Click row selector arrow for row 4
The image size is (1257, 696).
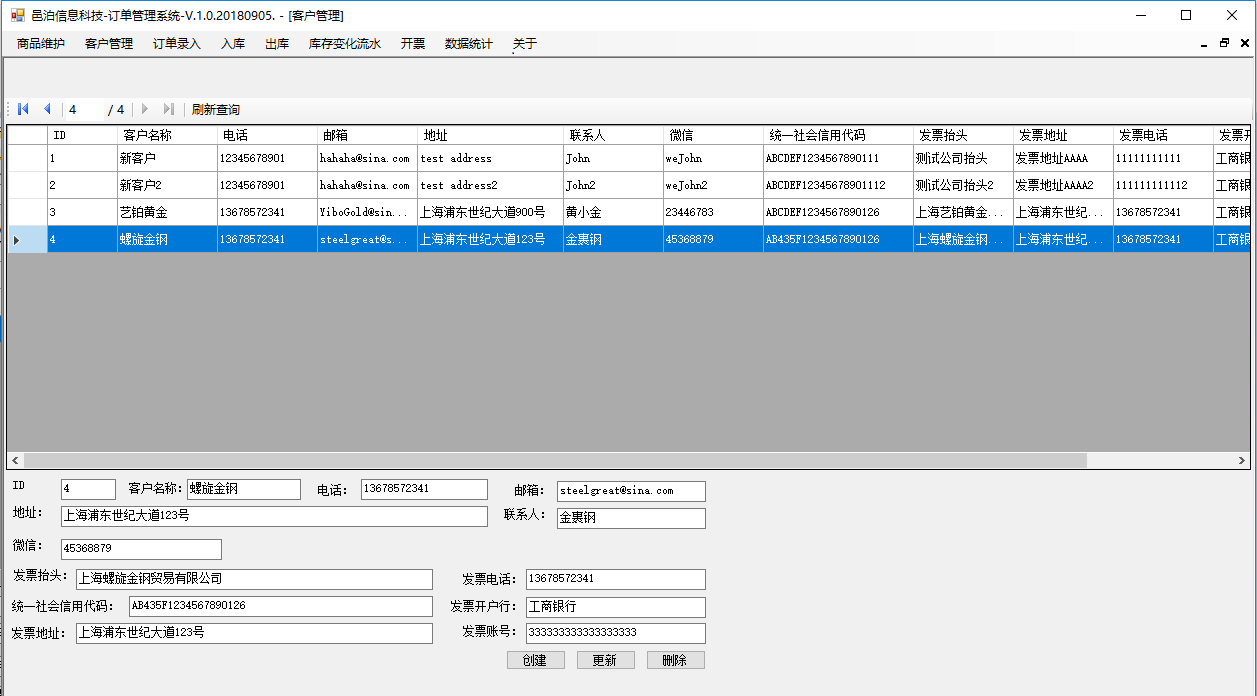point(27,240)
